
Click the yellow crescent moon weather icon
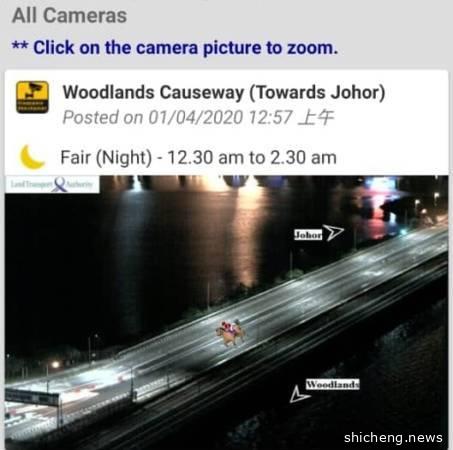[31, 157]
